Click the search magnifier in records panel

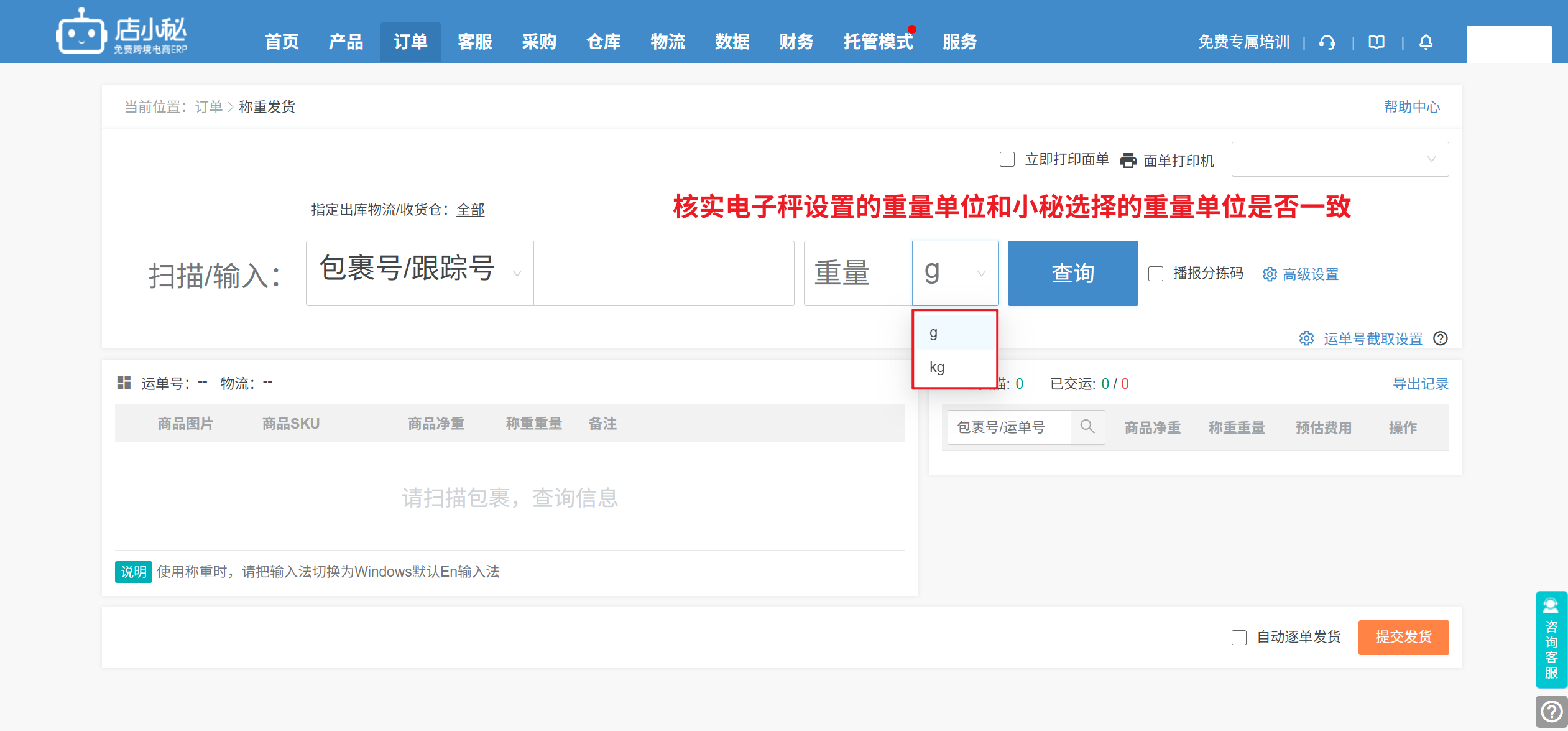[1087, 427]
